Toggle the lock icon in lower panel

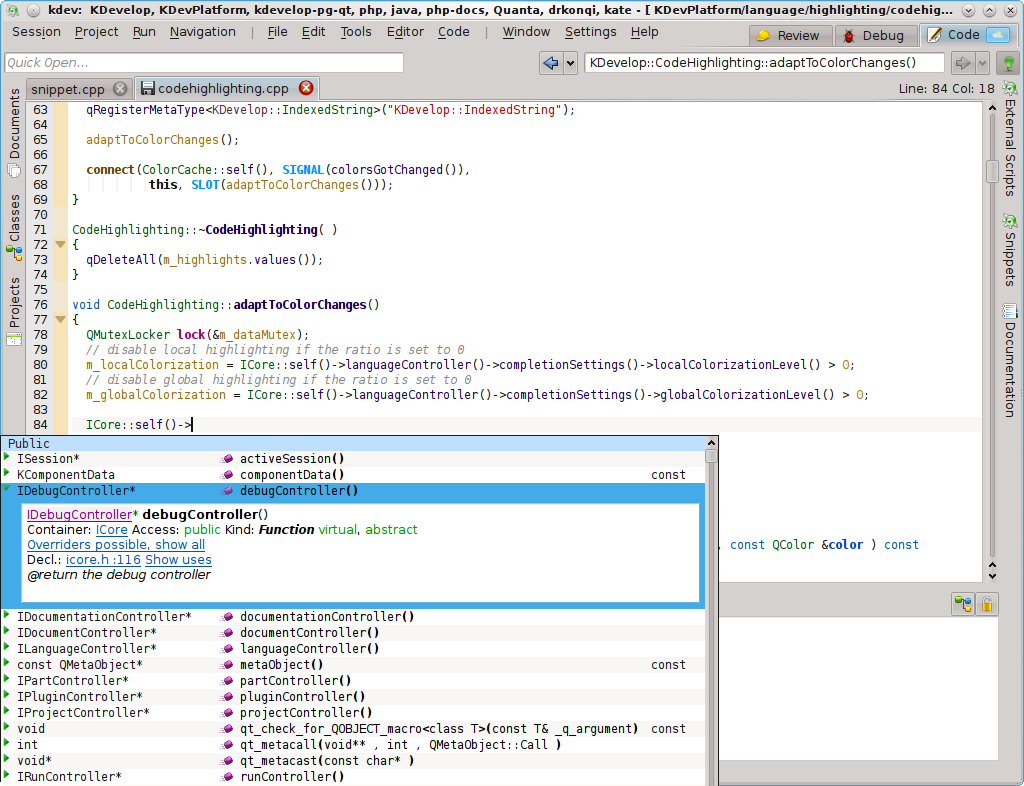987,605
